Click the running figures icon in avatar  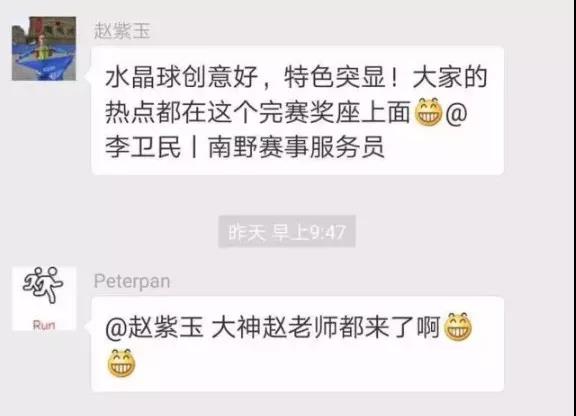43,284
